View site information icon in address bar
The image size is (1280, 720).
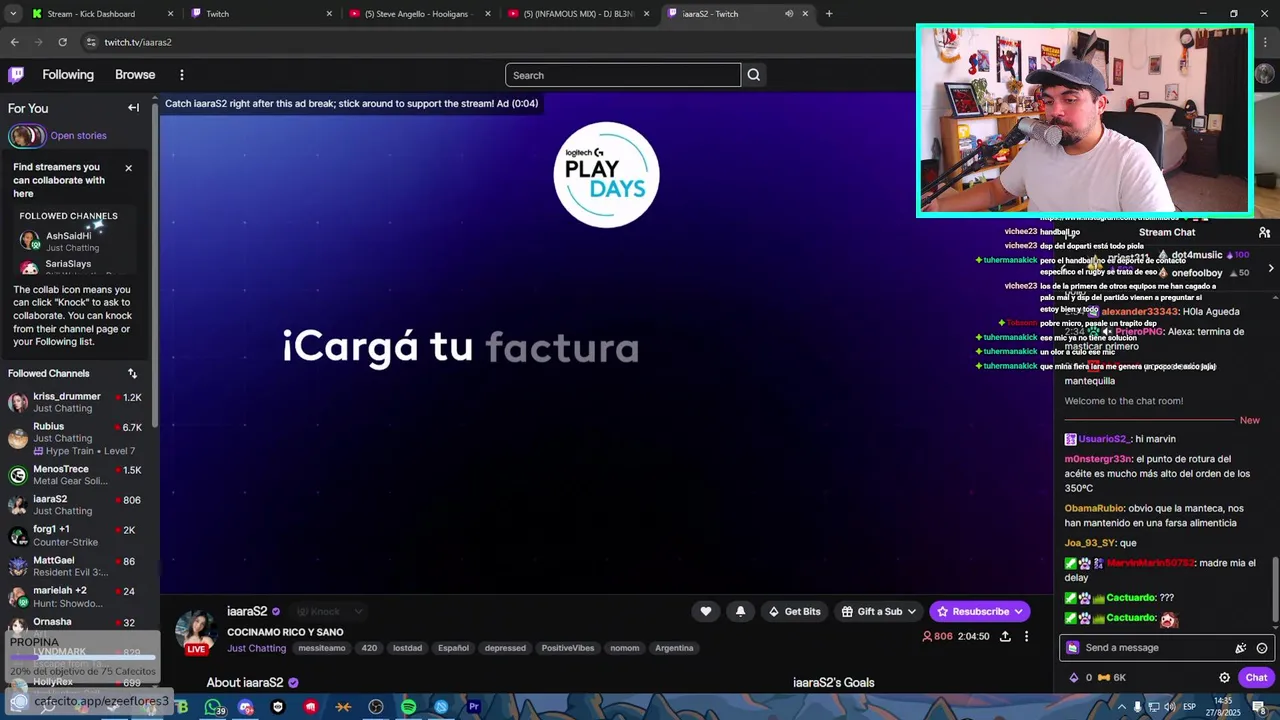point(91,42)
